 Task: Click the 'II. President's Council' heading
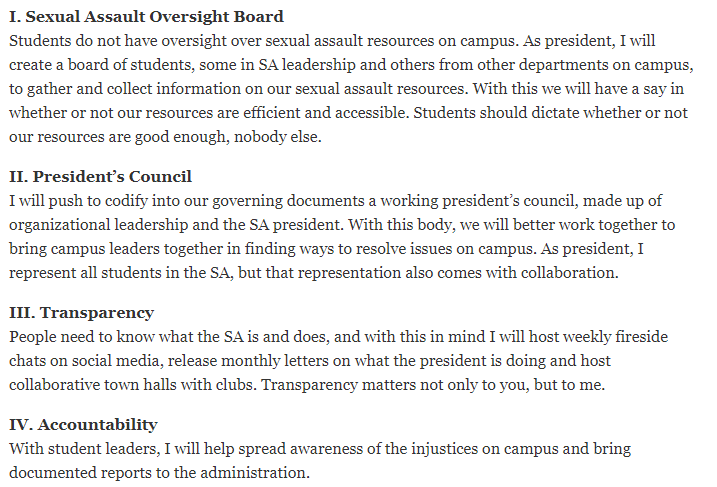(100, 177)
